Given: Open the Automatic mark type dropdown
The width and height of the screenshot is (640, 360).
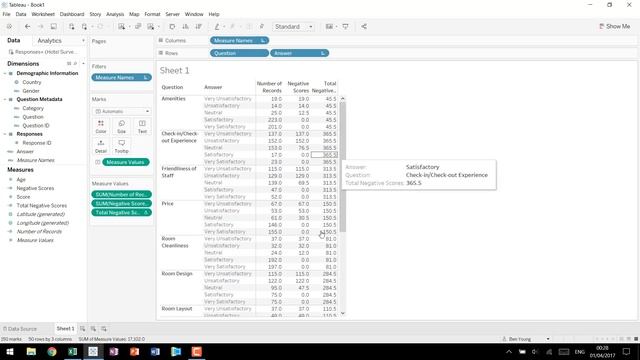Looking at the screenshot, I should 121,111.
